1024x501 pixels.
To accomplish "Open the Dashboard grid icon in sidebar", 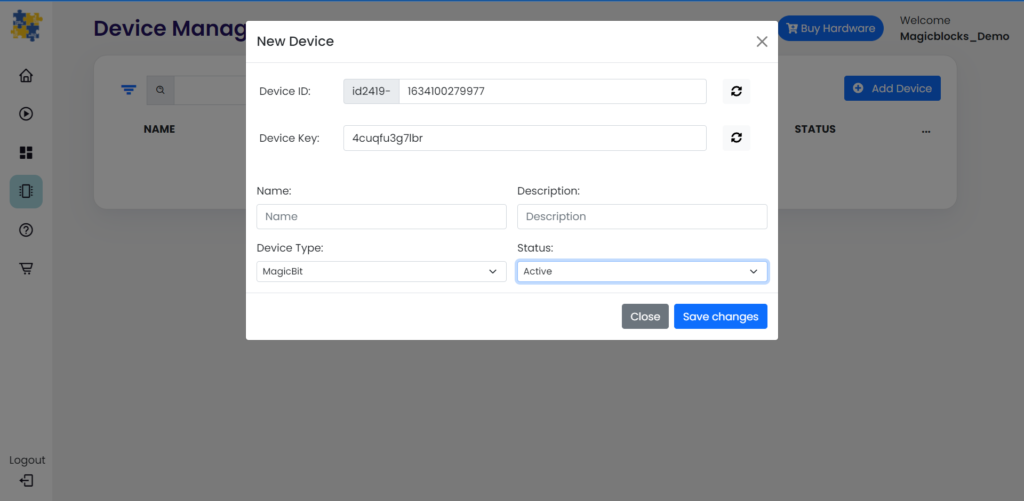I will 26,152.
